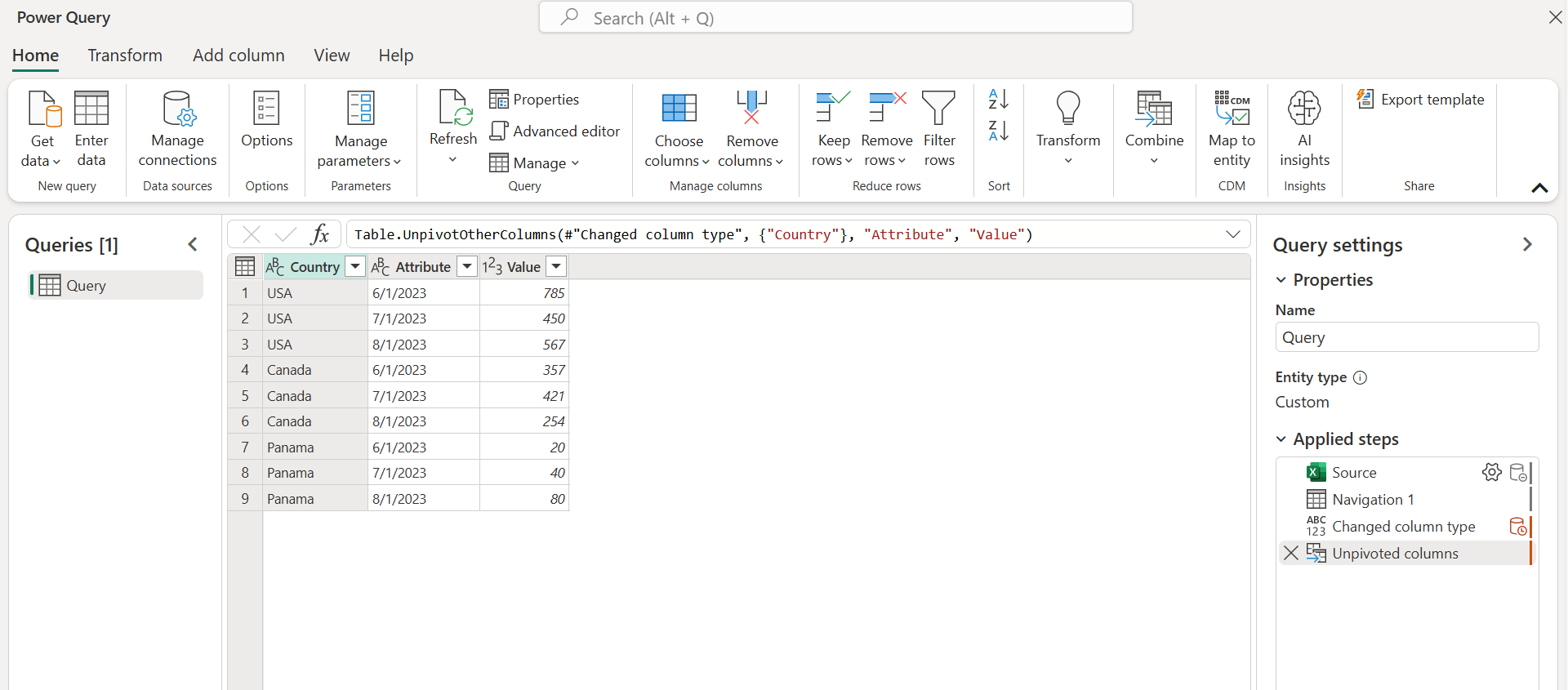Click Map to entity icon

[x=1232, y=108]
